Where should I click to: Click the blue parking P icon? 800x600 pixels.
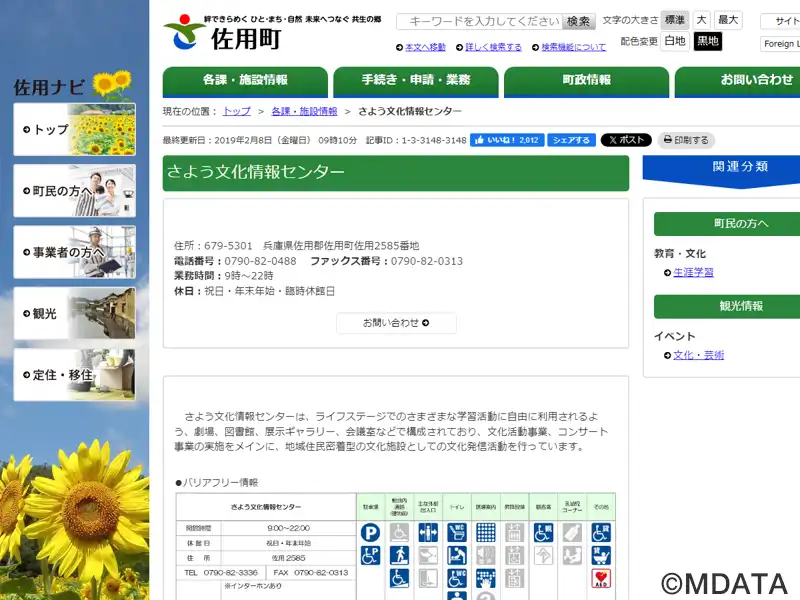pos(370,533)
